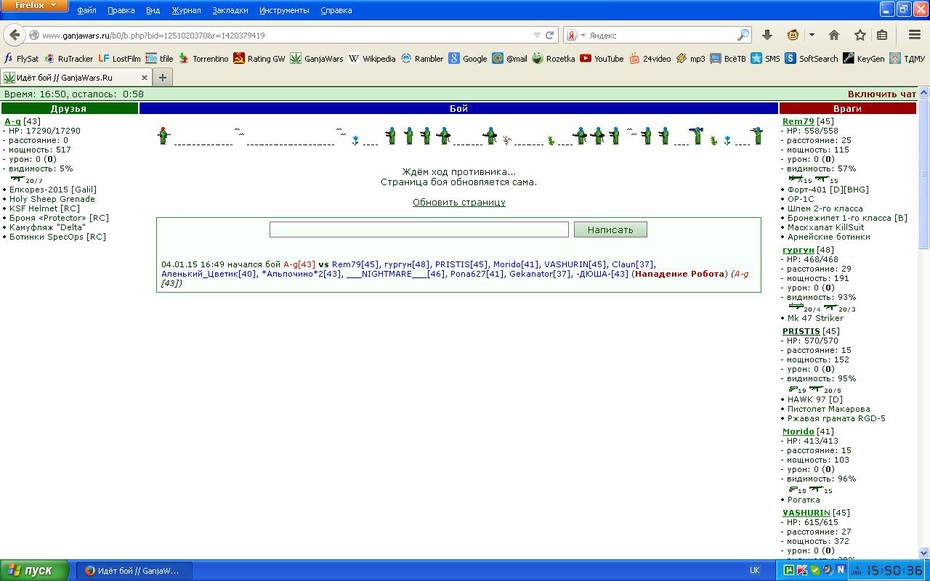This screenshot has height=581, width=930.
Task: Open a new tab with plus button
Action: pyautogui.click(x=162, y=78)
